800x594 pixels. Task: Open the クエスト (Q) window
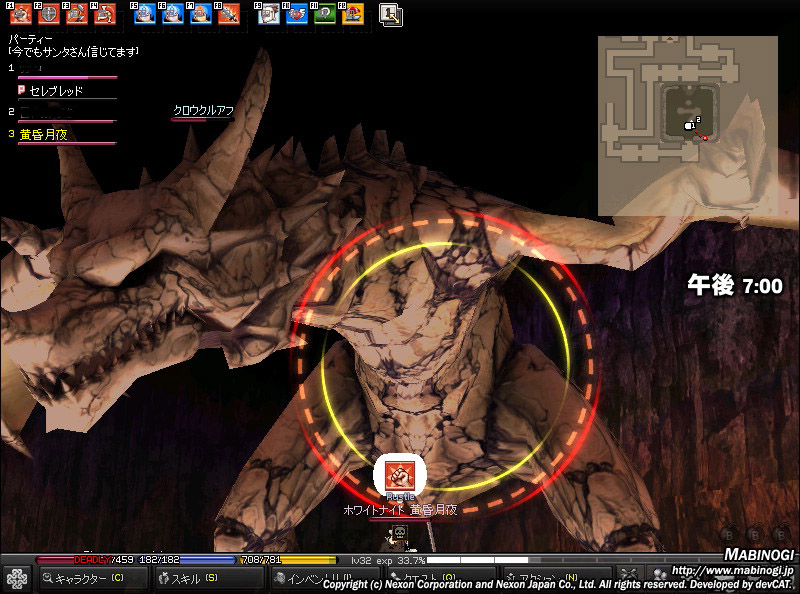coord(441,578)
